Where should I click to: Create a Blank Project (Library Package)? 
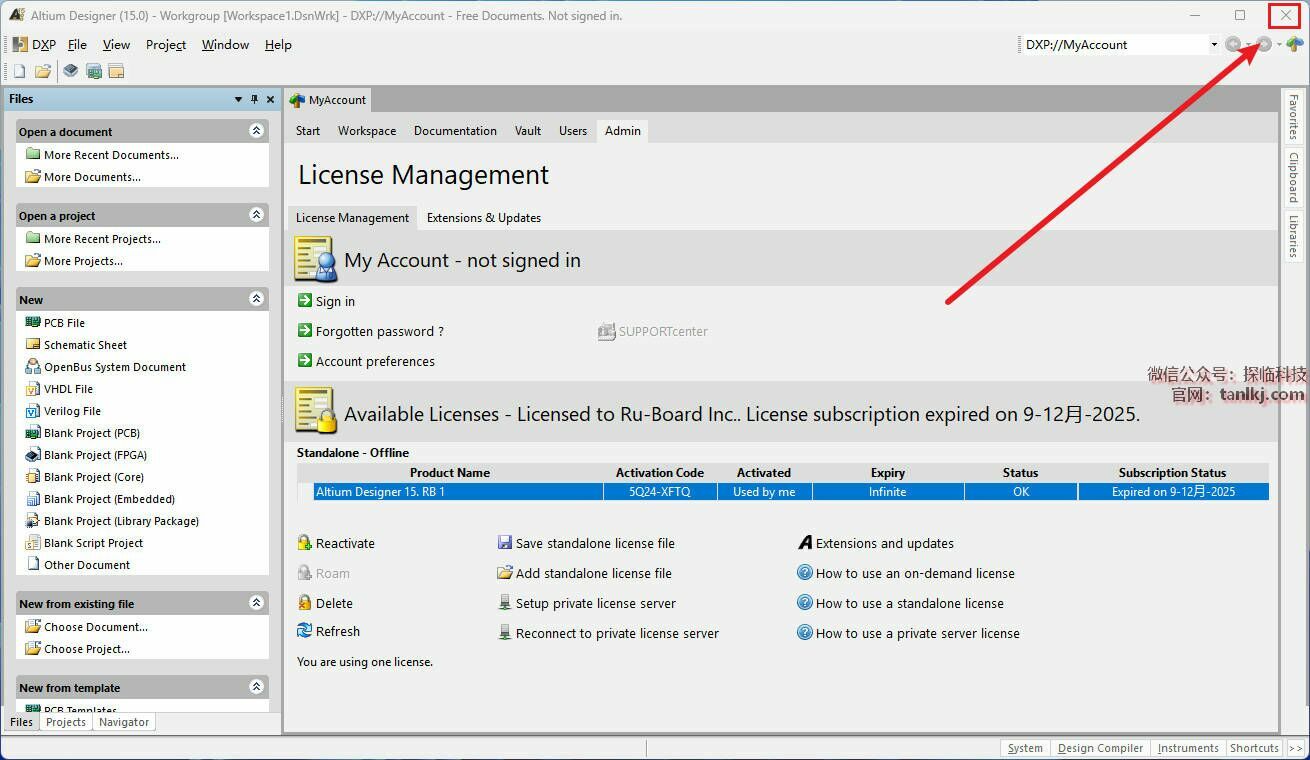[x=121, y=521]
